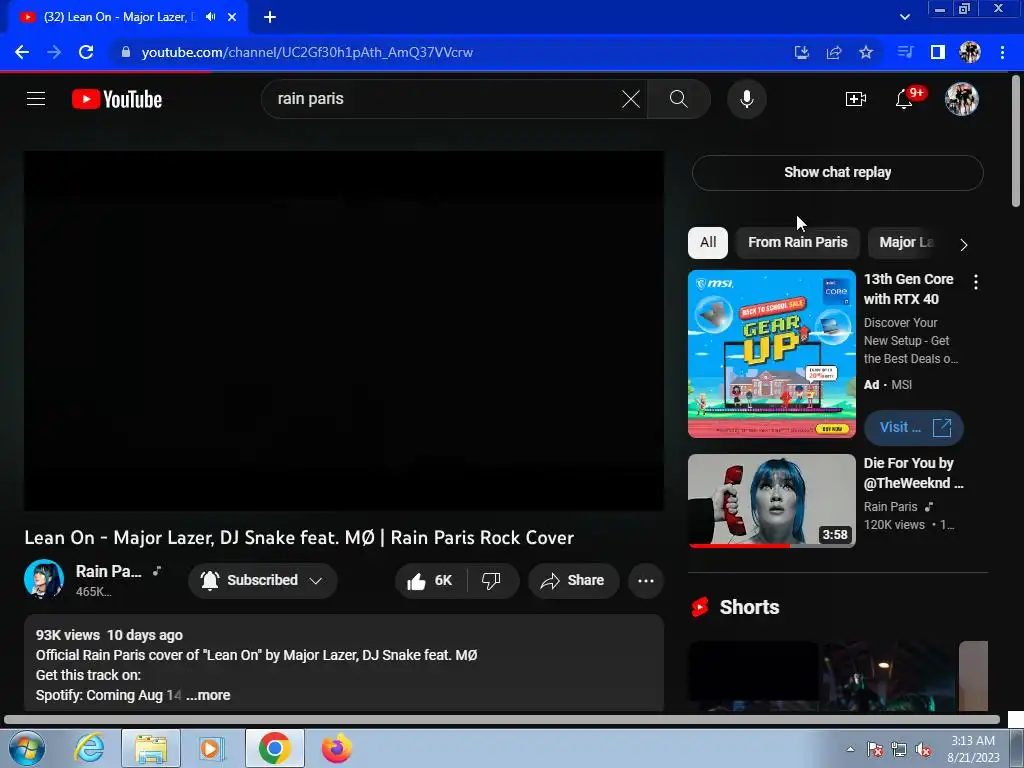Launch Internet Explorer from taskbar
This screenshot has width=1024, height=768.
89,748
